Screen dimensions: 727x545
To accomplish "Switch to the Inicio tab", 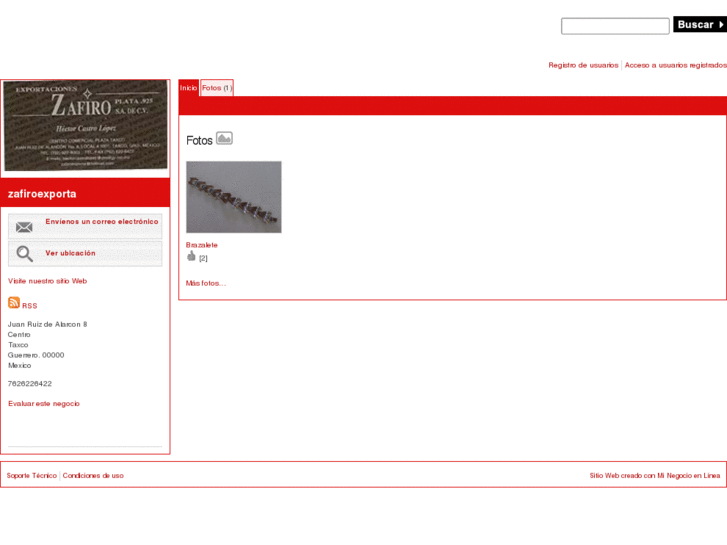I will tap(189, 88).
